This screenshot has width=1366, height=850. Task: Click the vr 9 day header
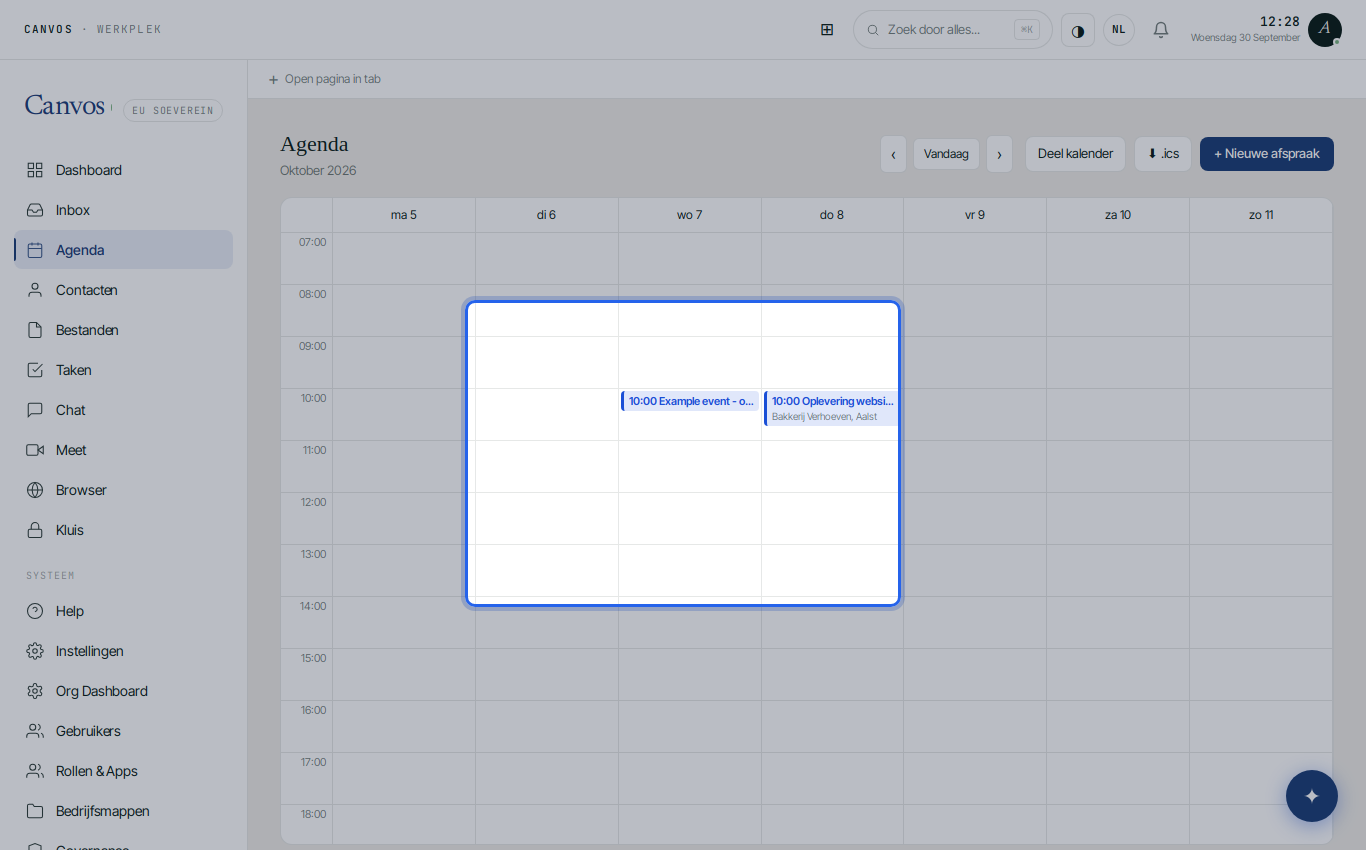pyautogui.click(x=975, y=215)
